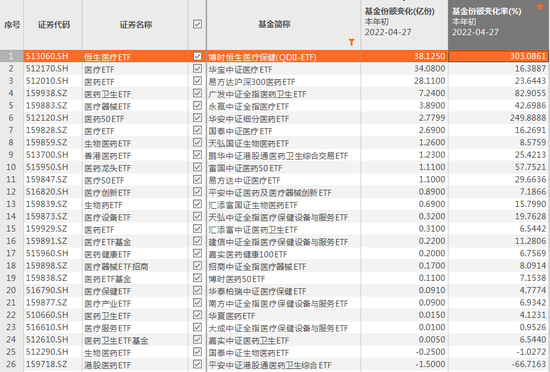550x372 pixels.
Task: Open security code 159718.SZ
Action: [x=46, y=364]
